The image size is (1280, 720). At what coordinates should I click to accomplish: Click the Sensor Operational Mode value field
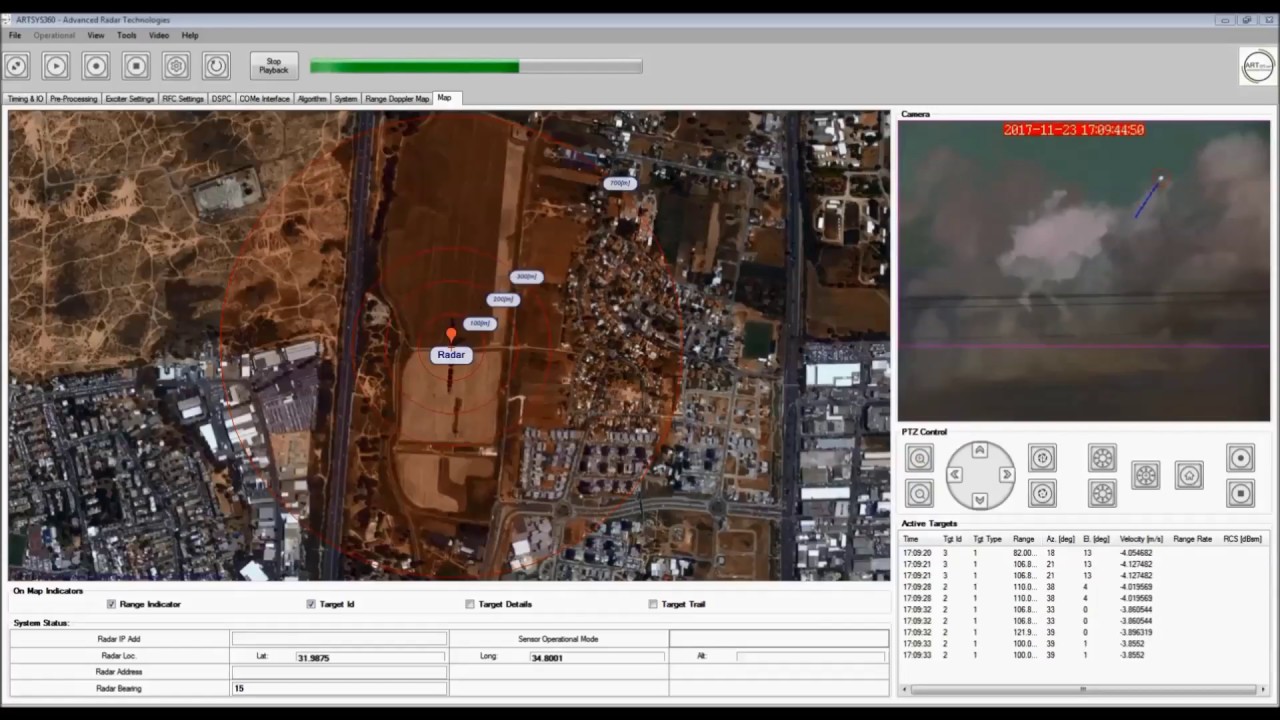coord(778,638)
